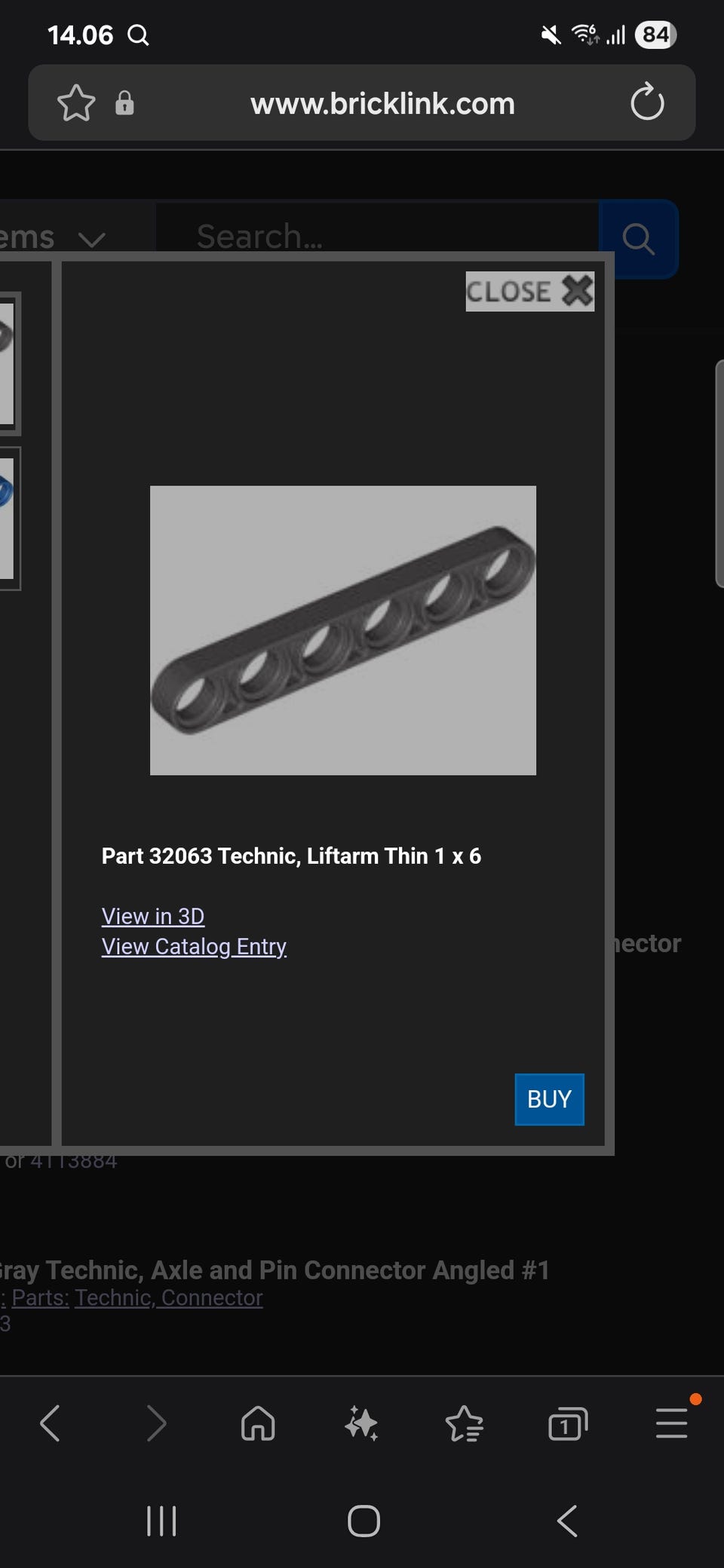This screenshot has height=1568, width=724.
Task: Tap the www.bricklink.com address bar
Action: click(x=382, y=103)
